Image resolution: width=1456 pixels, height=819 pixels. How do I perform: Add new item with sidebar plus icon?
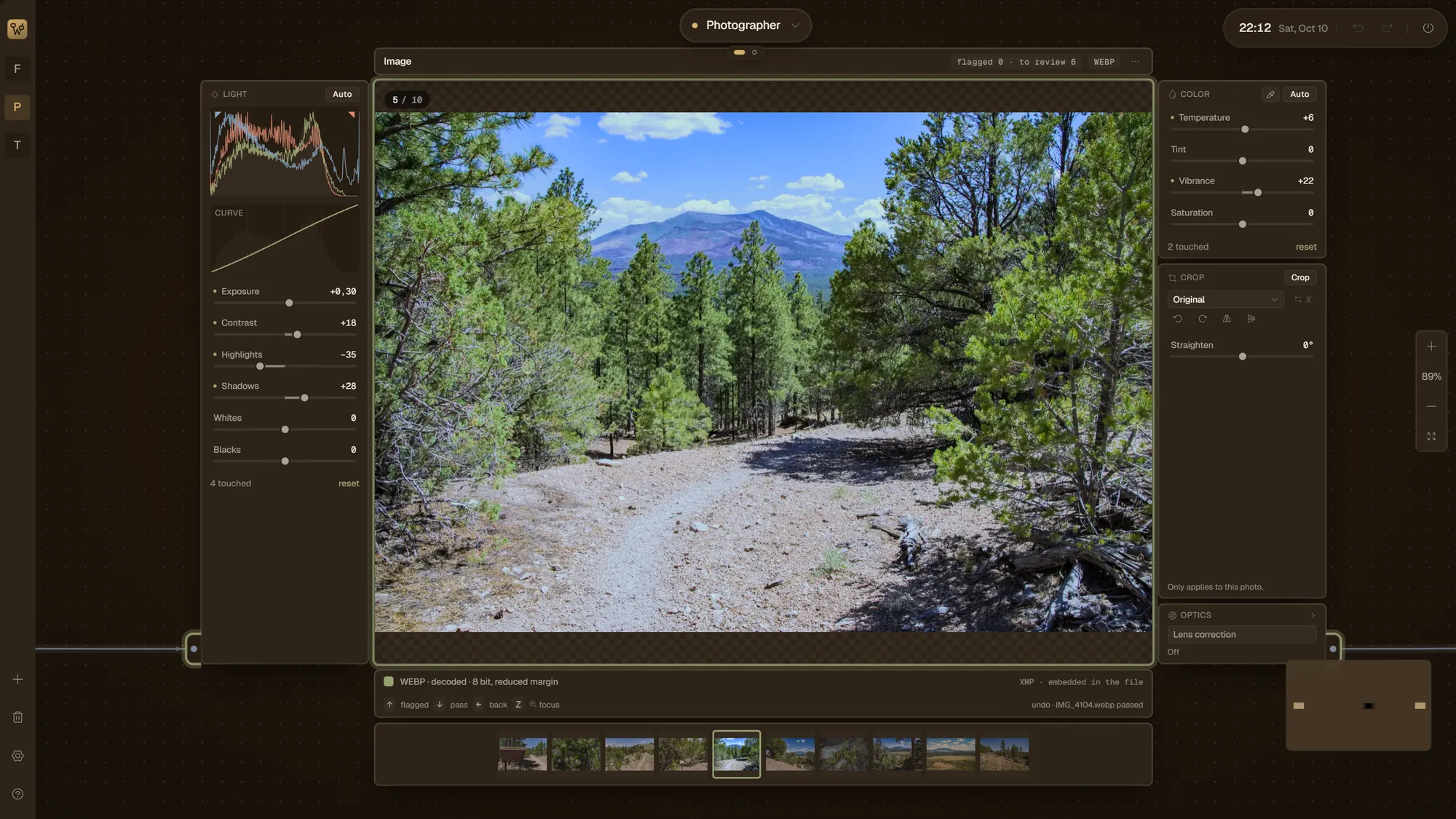[x=17, y=679]
